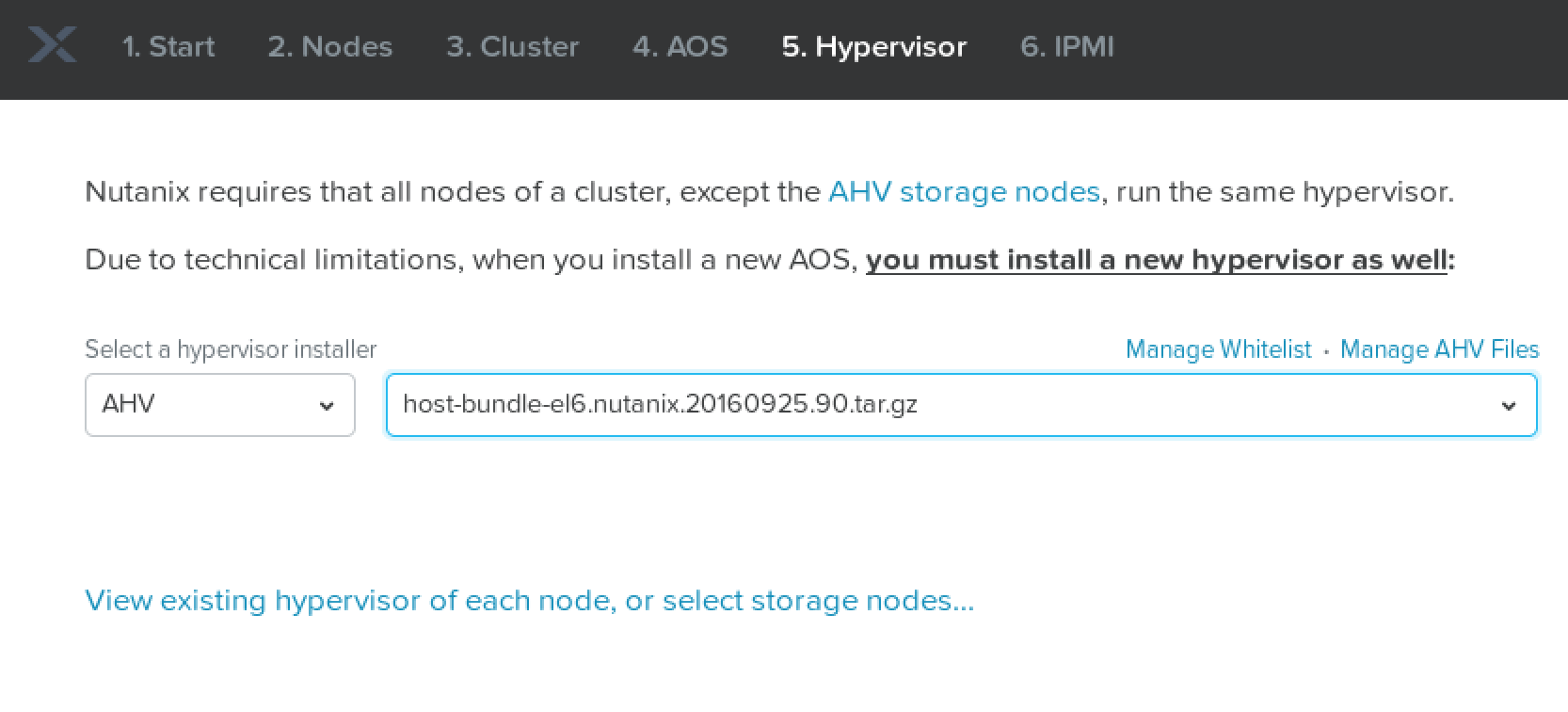Click the dot separator between Manage links
This screenshot has height=712, width=1568.
pyautogui.click(x=1326, y=350)
